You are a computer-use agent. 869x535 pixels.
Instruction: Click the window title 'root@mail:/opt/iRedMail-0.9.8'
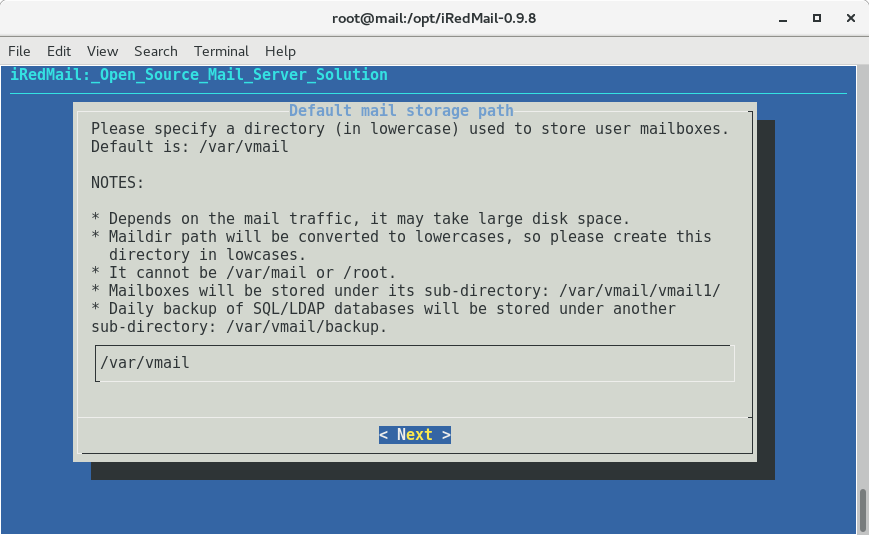(434, 18)
